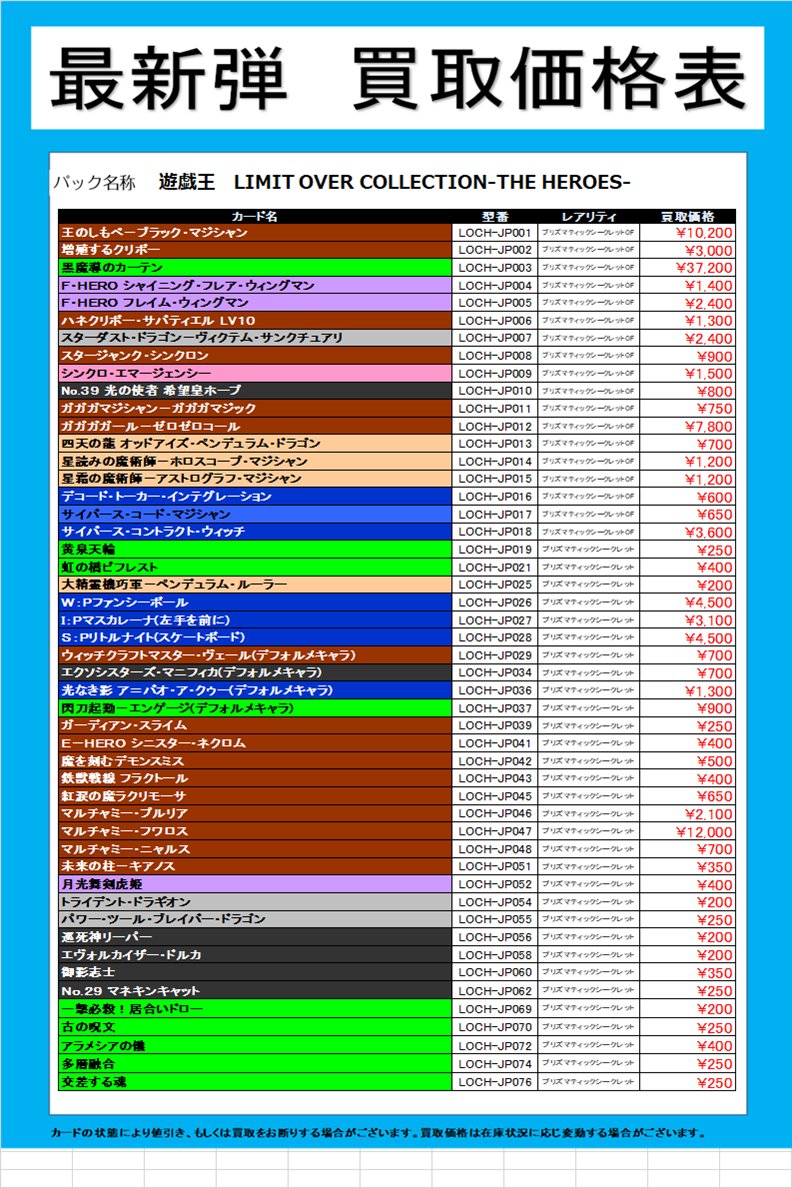Viewport: 792px width, 1188px height.
Task: Click the price ¥10,200
Action: click(x=704, y=233)
